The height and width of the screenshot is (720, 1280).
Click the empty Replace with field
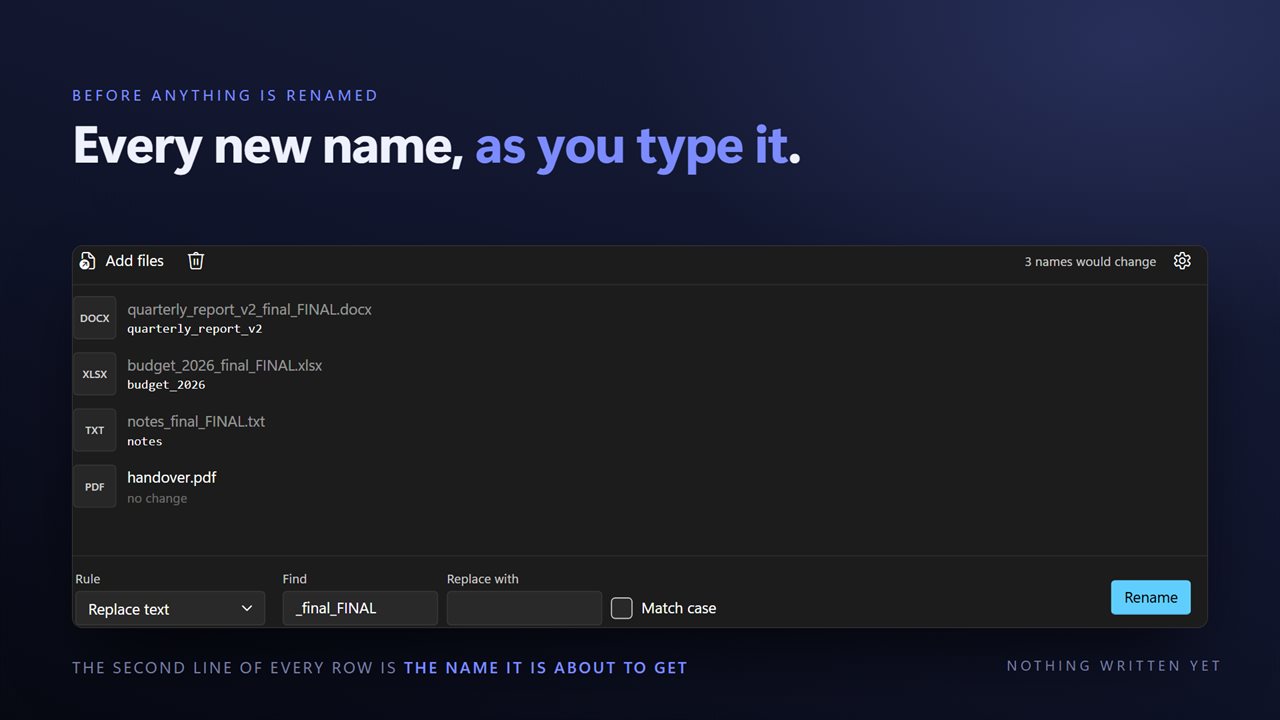(524, 608)
